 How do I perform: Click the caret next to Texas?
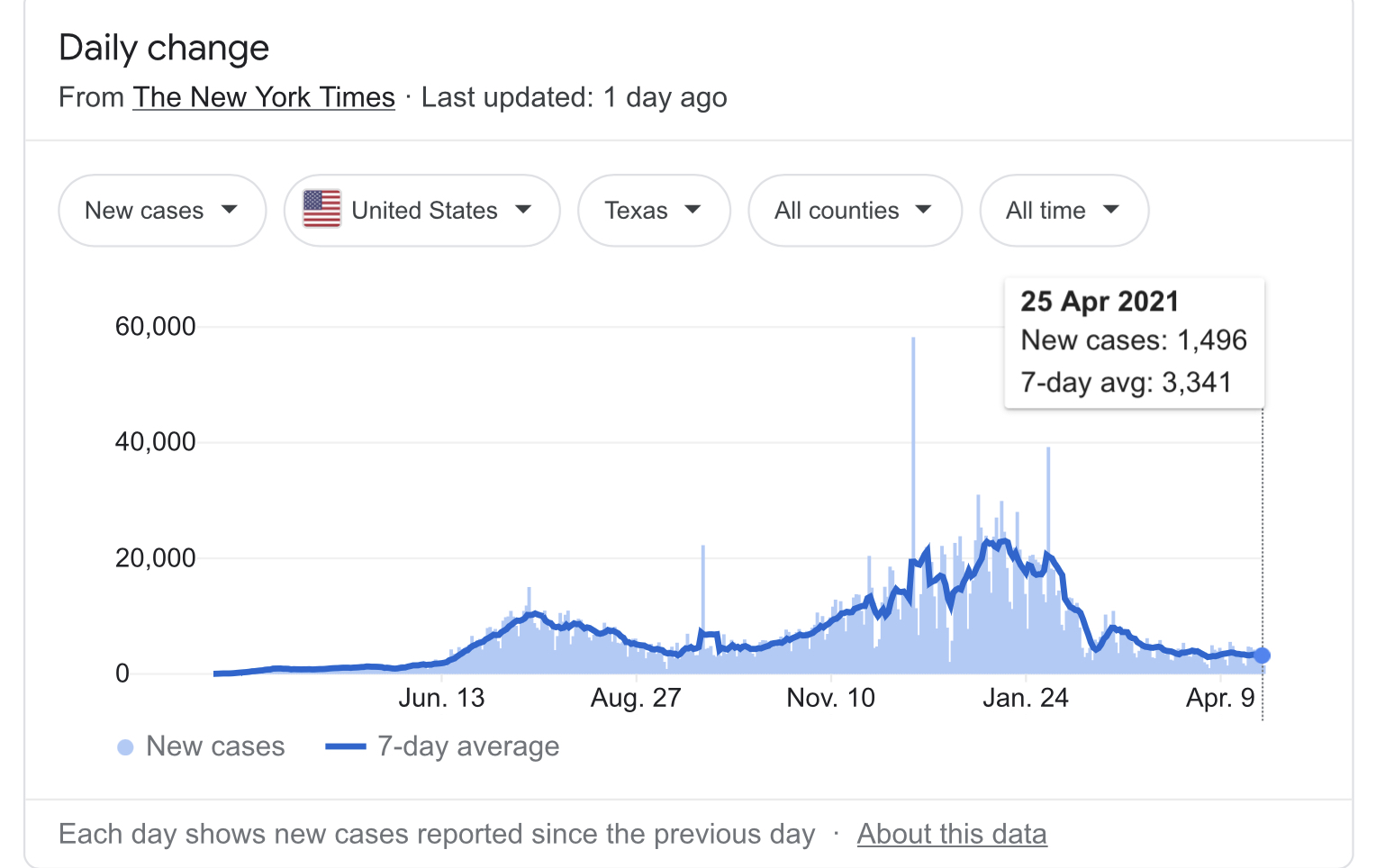tap(692, 210)
